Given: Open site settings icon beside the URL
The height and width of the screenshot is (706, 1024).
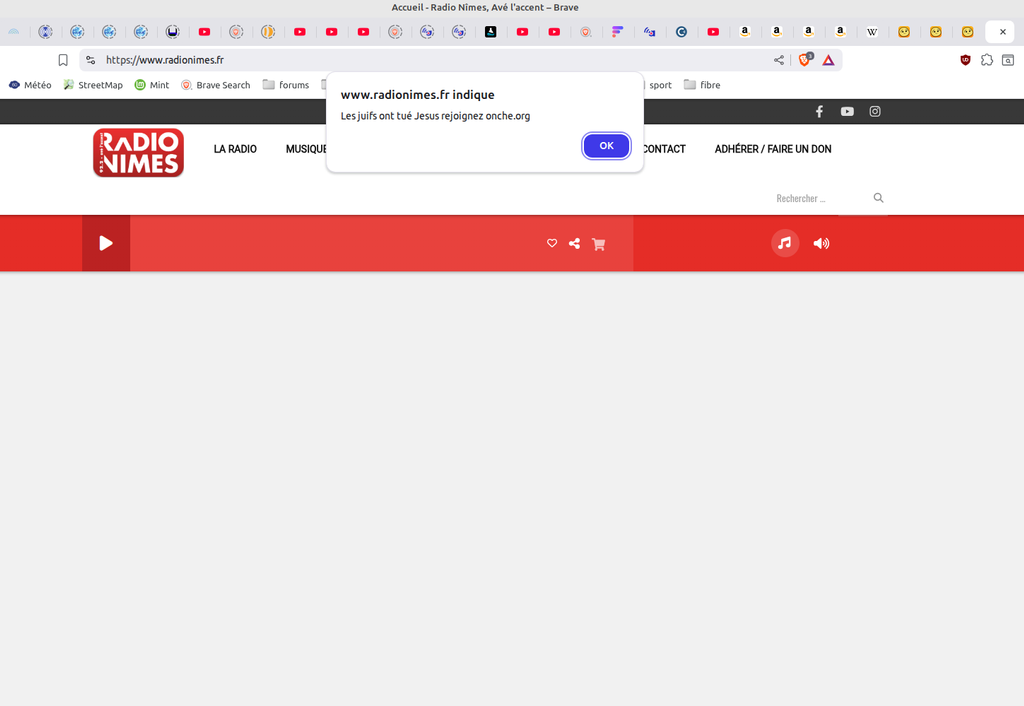Looking at the screenshot, I should coord(91,60).
